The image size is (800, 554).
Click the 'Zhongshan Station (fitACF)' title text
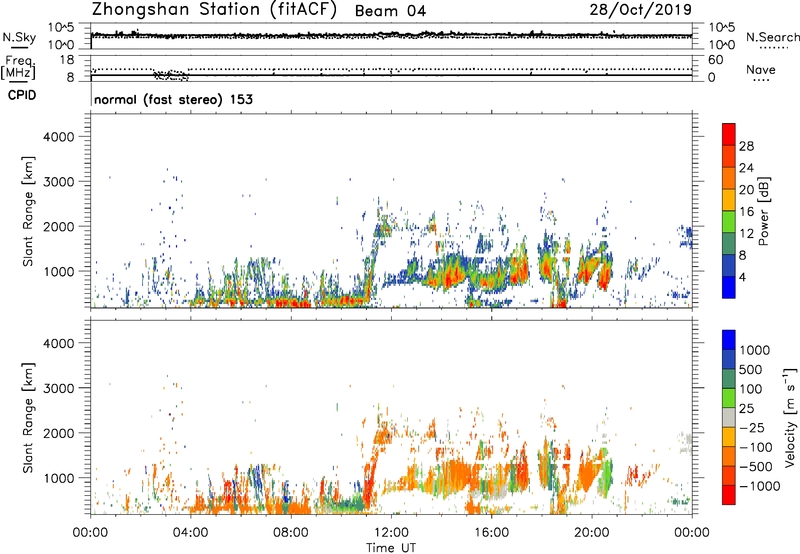pos(214,10)
